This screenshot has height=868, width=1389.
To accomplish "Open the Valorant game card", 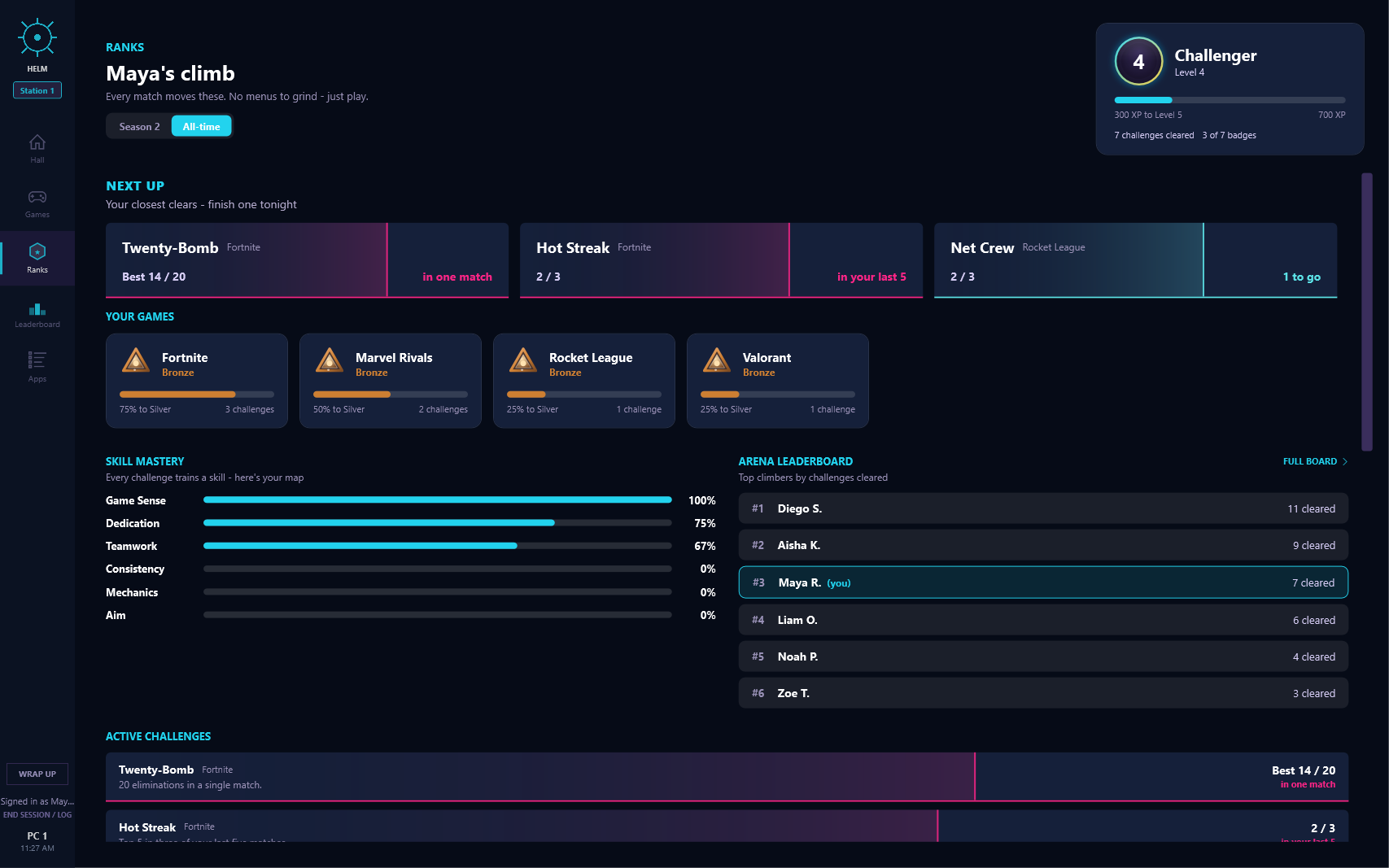I will point(778,381).
